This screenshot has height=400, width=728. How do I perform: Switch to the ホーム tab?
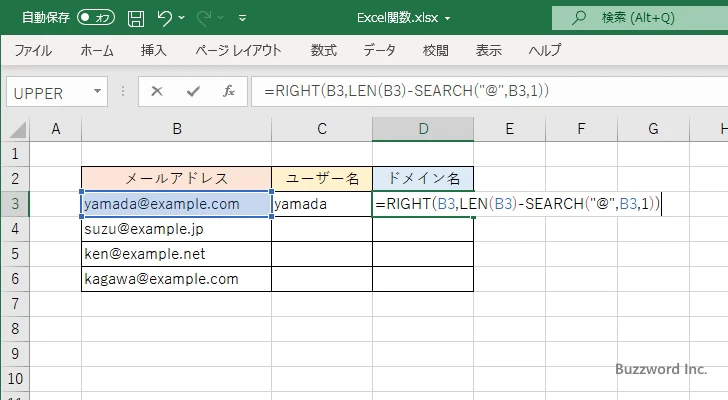click(97, 50)
